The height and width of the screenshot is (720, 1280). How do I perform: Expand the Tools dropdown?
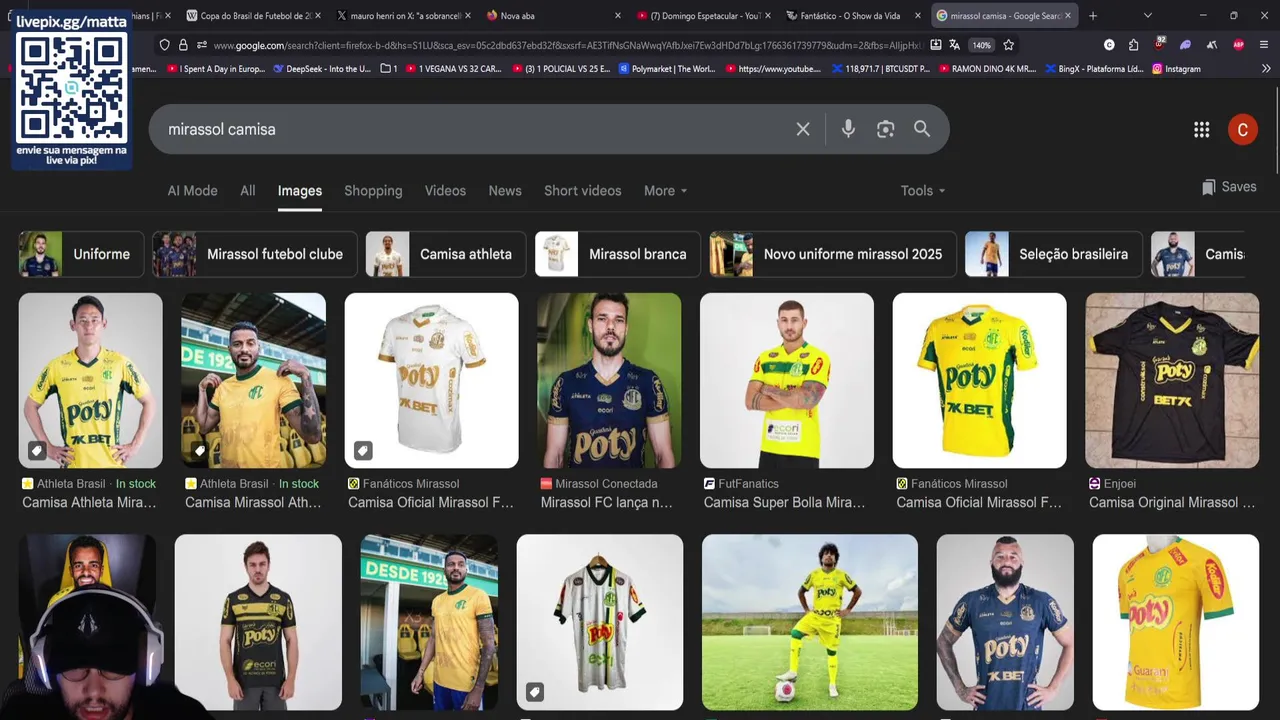(x=923, y=191)
